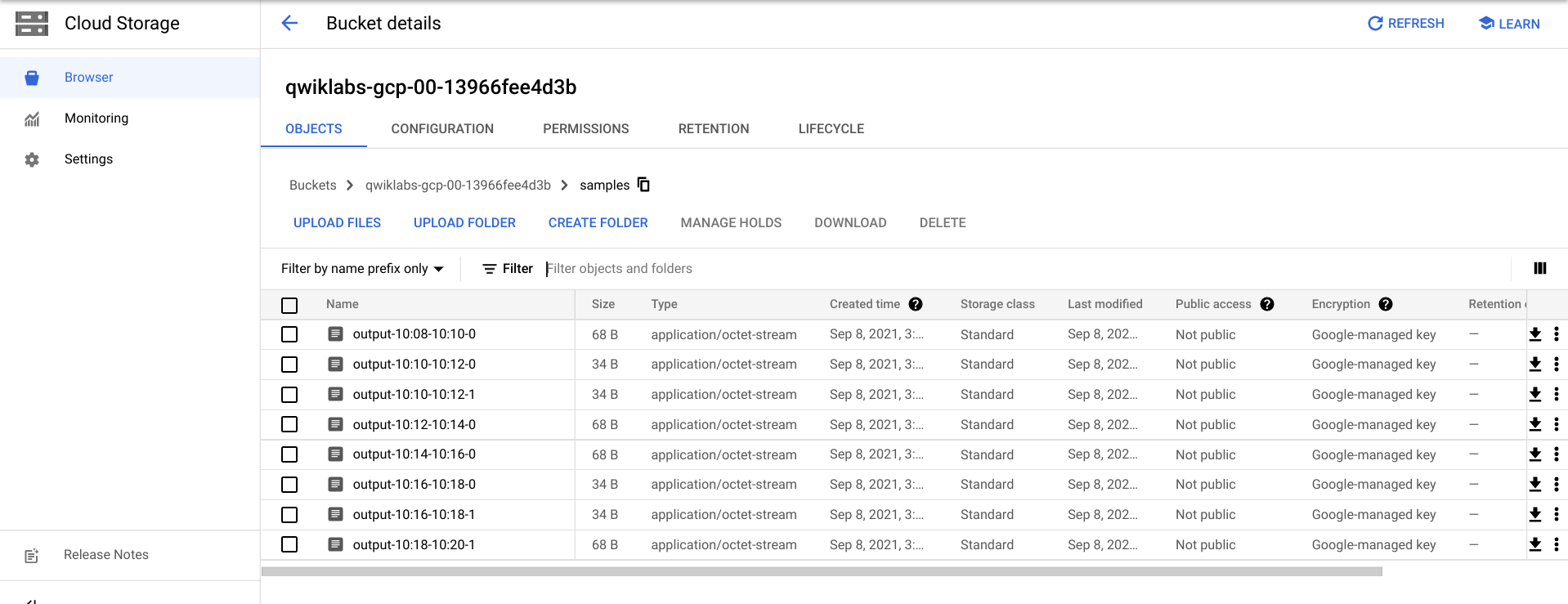Screen dimensions: 1568x604
Task: Open object output-10:14-10:16-0
Action: tap(414, 454)
